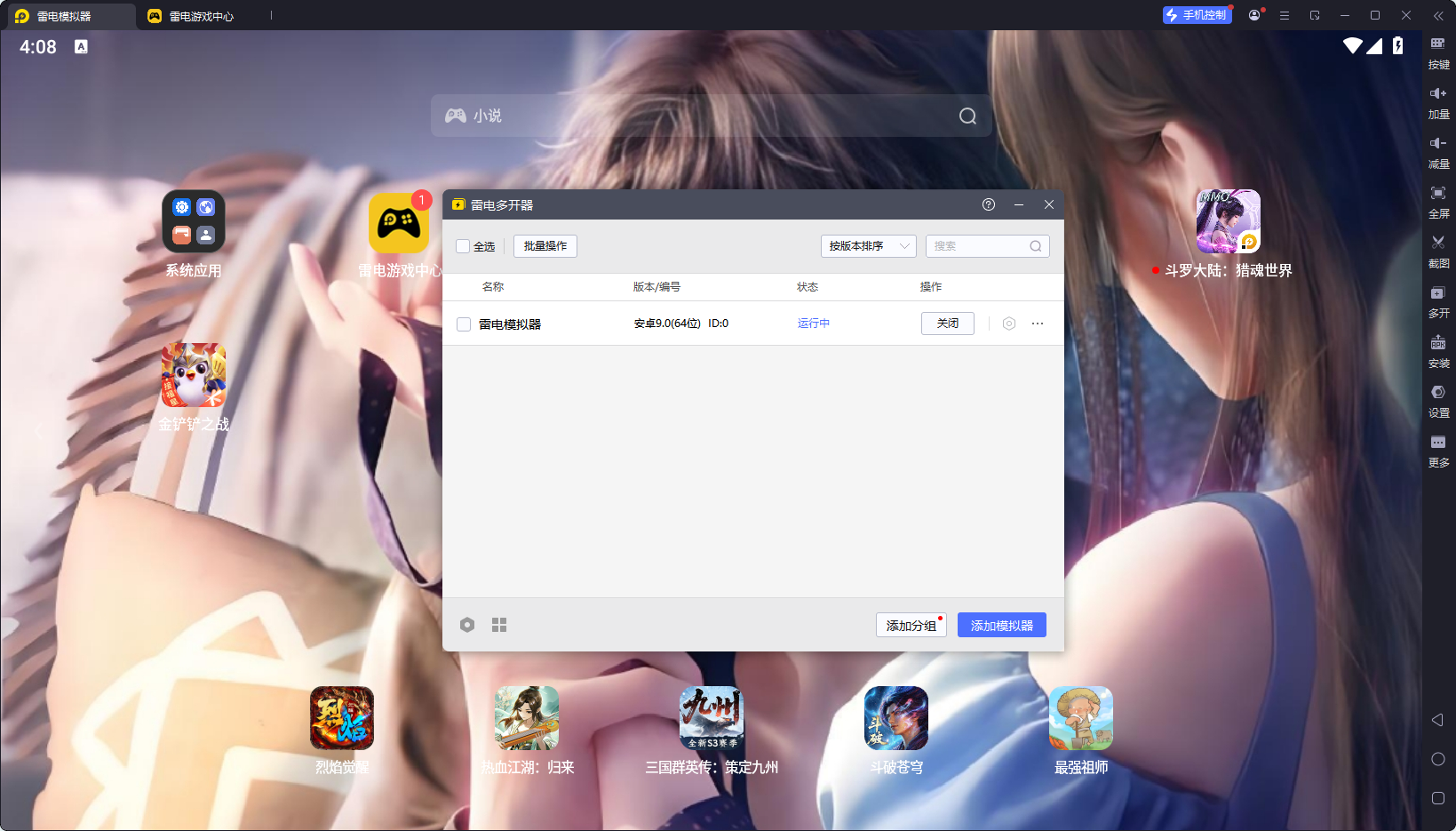Open 设置 settings in right sidebar
This screenshot has height=831, width=1456.
pyautogui.click(x=1437, y=393)
